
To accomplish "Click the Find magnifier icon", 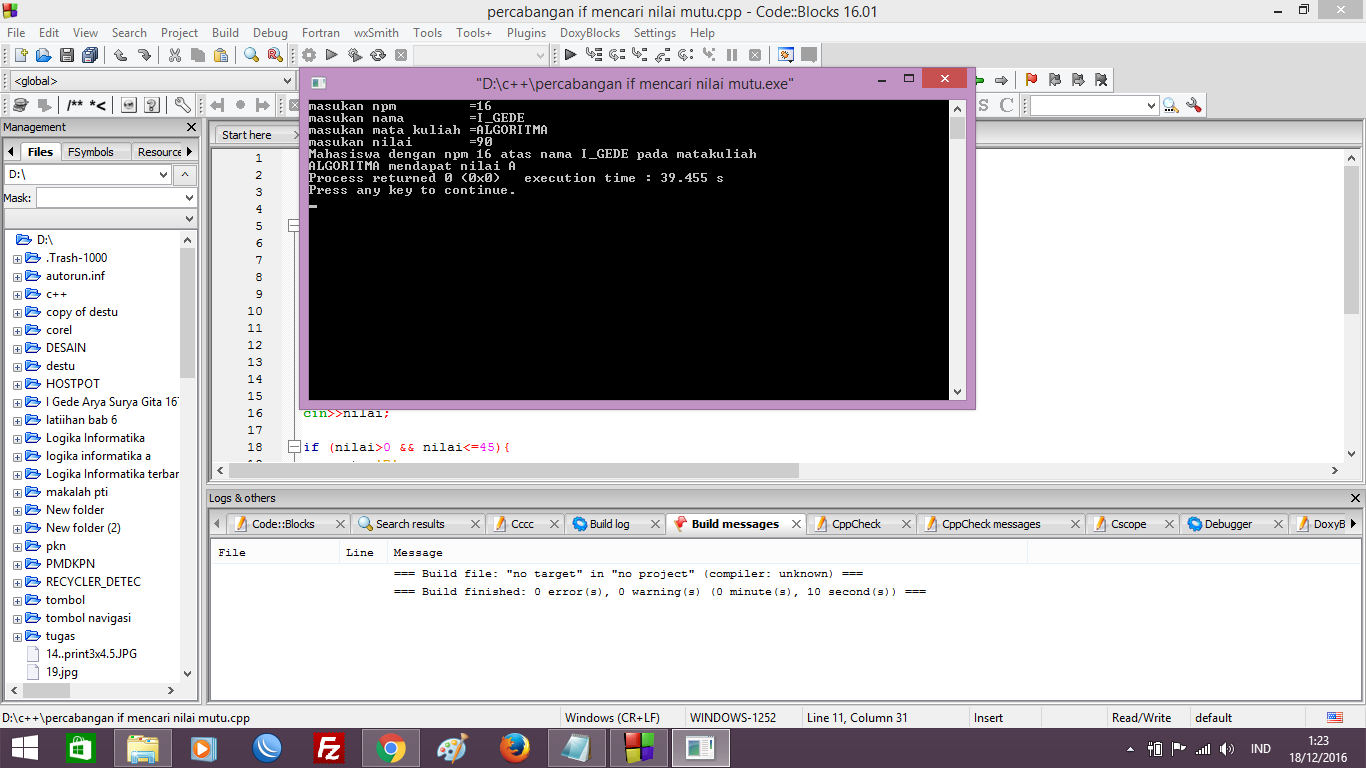I will (x=251, y=55).
